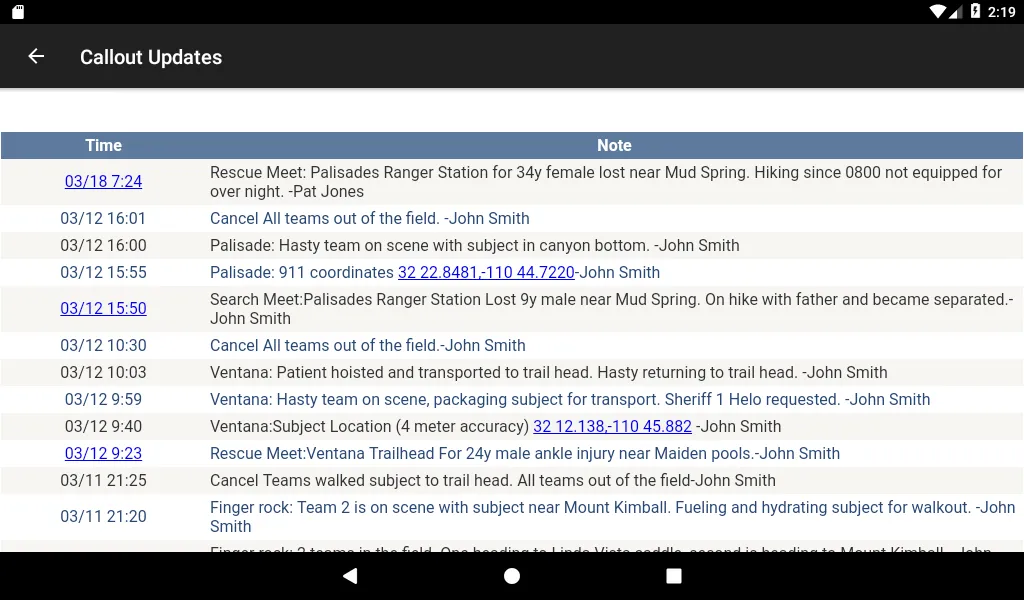
Task: Select the Sheriff 1 Helo requested note
Action: point(569,400)
